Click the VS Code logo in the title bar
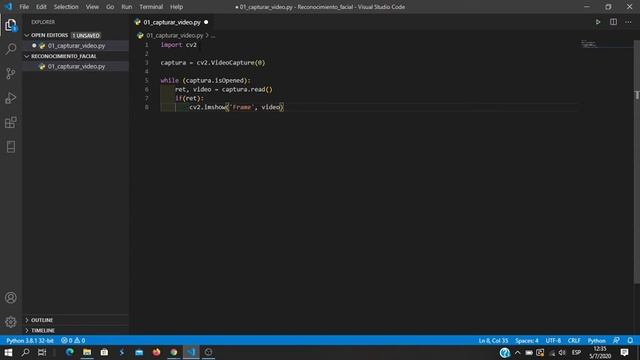 click(8, 7)
